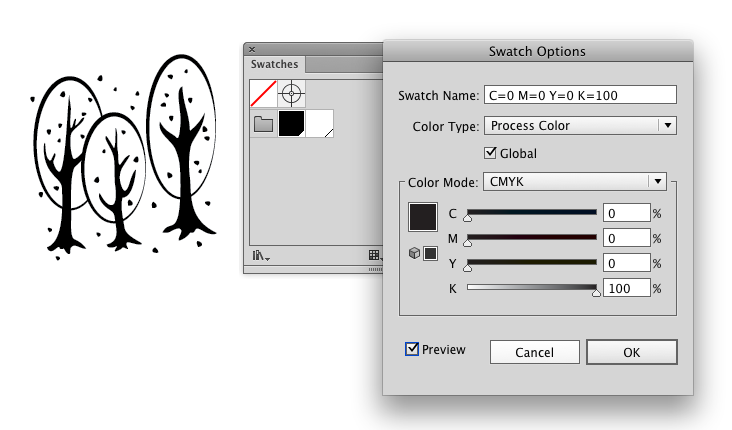Open the Color Mode dropdown
Viewport: 732px width, 430px height.
[x=575, y=182]
